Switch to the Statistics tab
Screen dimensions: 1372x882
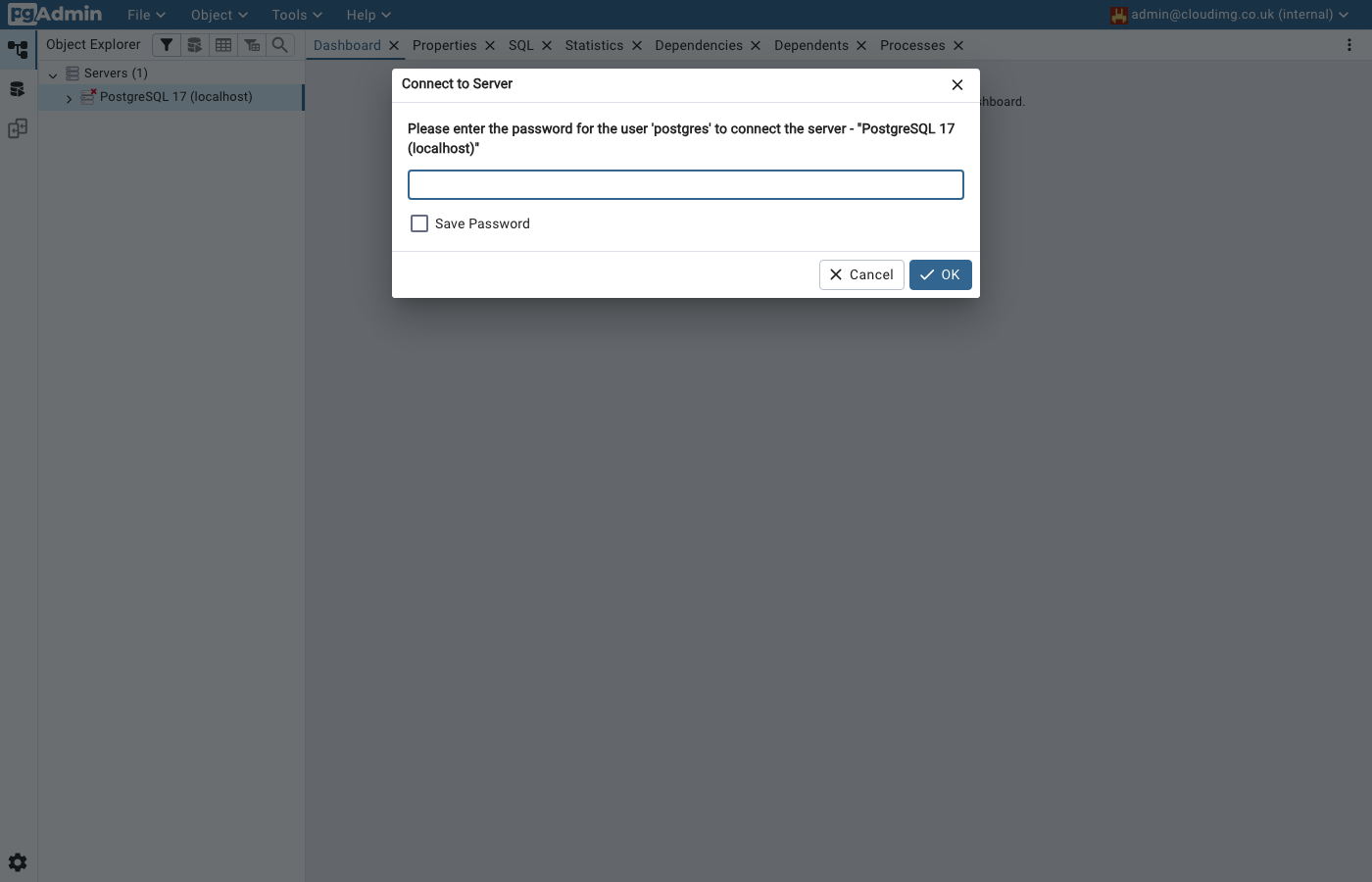pos(594,45)
